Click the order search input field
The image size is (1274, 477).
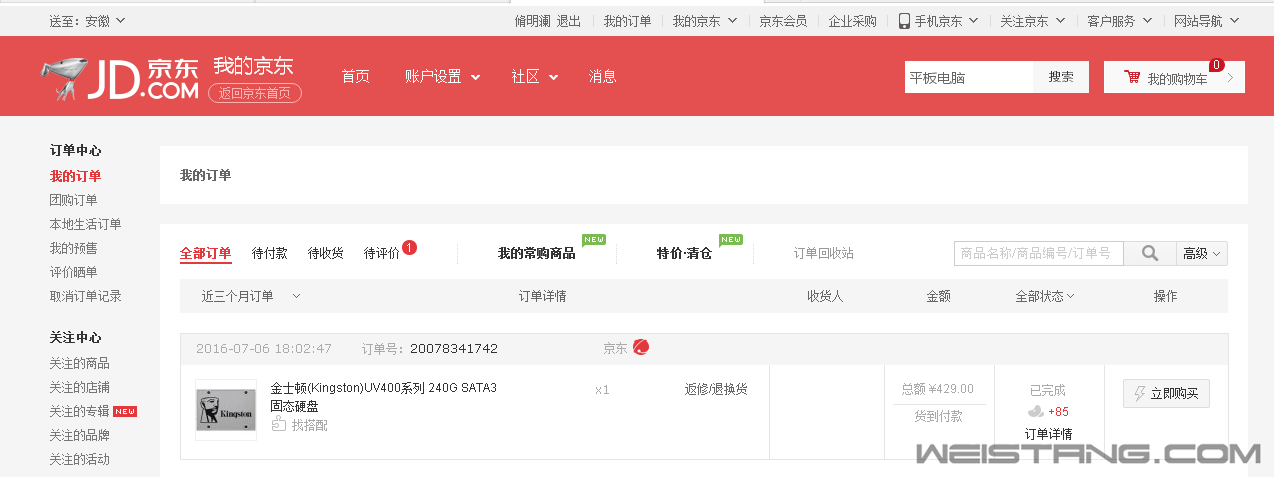click(1039, 254)
